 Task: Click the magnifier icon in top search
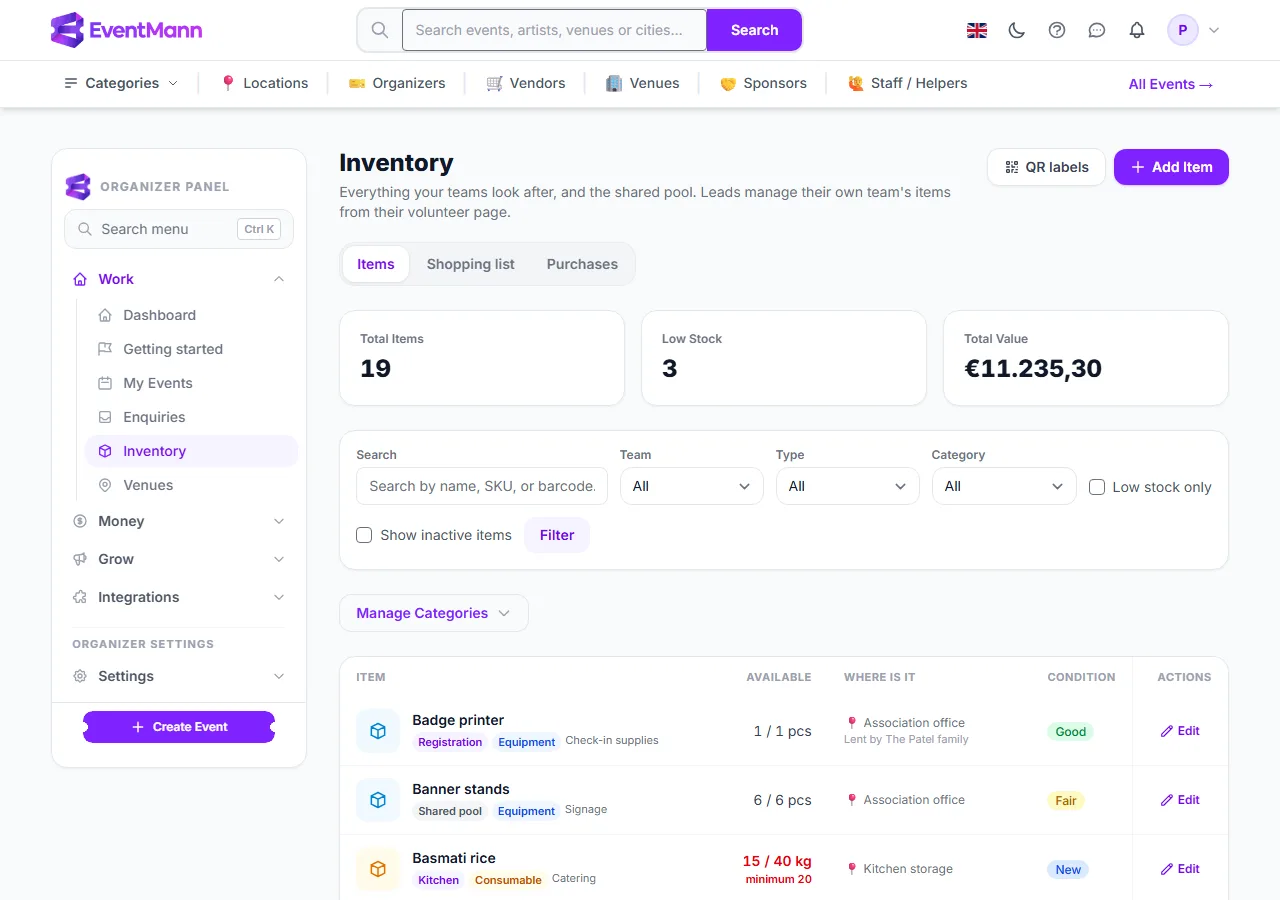[x=380, y=30]
